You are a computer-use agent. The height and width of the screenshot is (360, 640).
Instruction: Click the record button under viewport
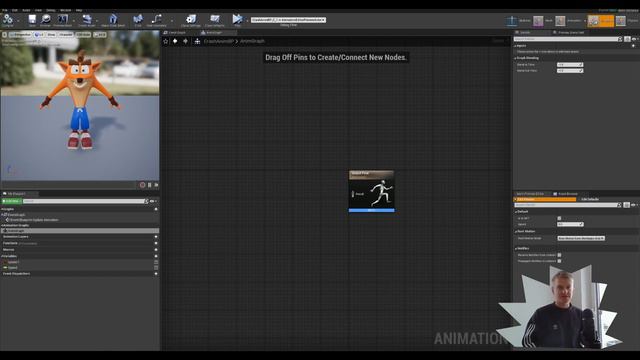(x=142, y=185)
